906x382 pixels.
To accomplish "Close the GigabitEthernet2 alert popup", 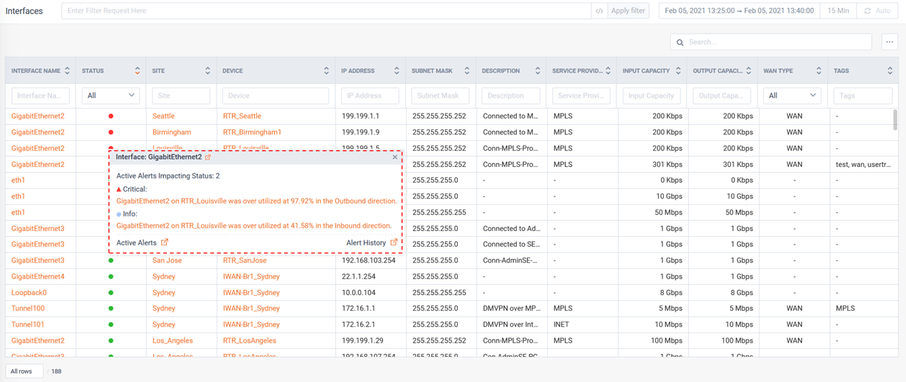I will click(x=395, y=157).
